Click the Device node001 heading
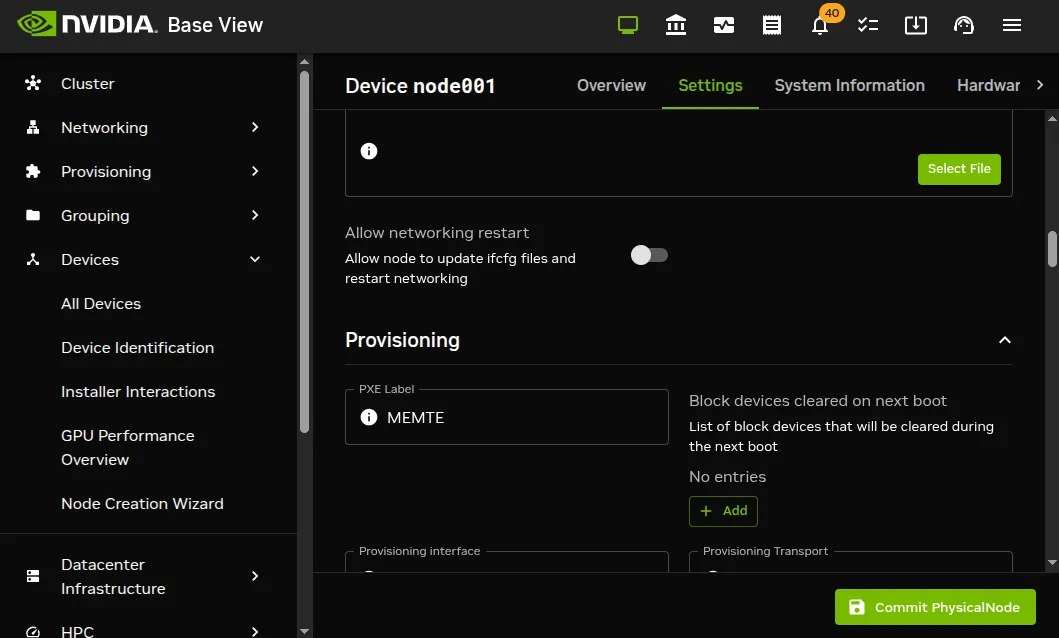The image size is (1059, 638). [419, 86]
